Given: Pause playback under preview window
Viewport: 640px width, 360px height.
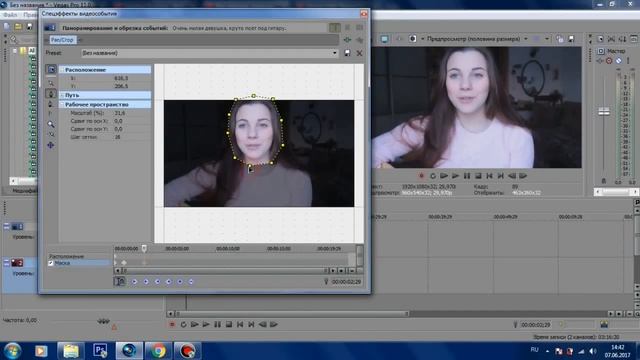Looking at the screenshot, I should pyautogui.click(x=467, y=176).
